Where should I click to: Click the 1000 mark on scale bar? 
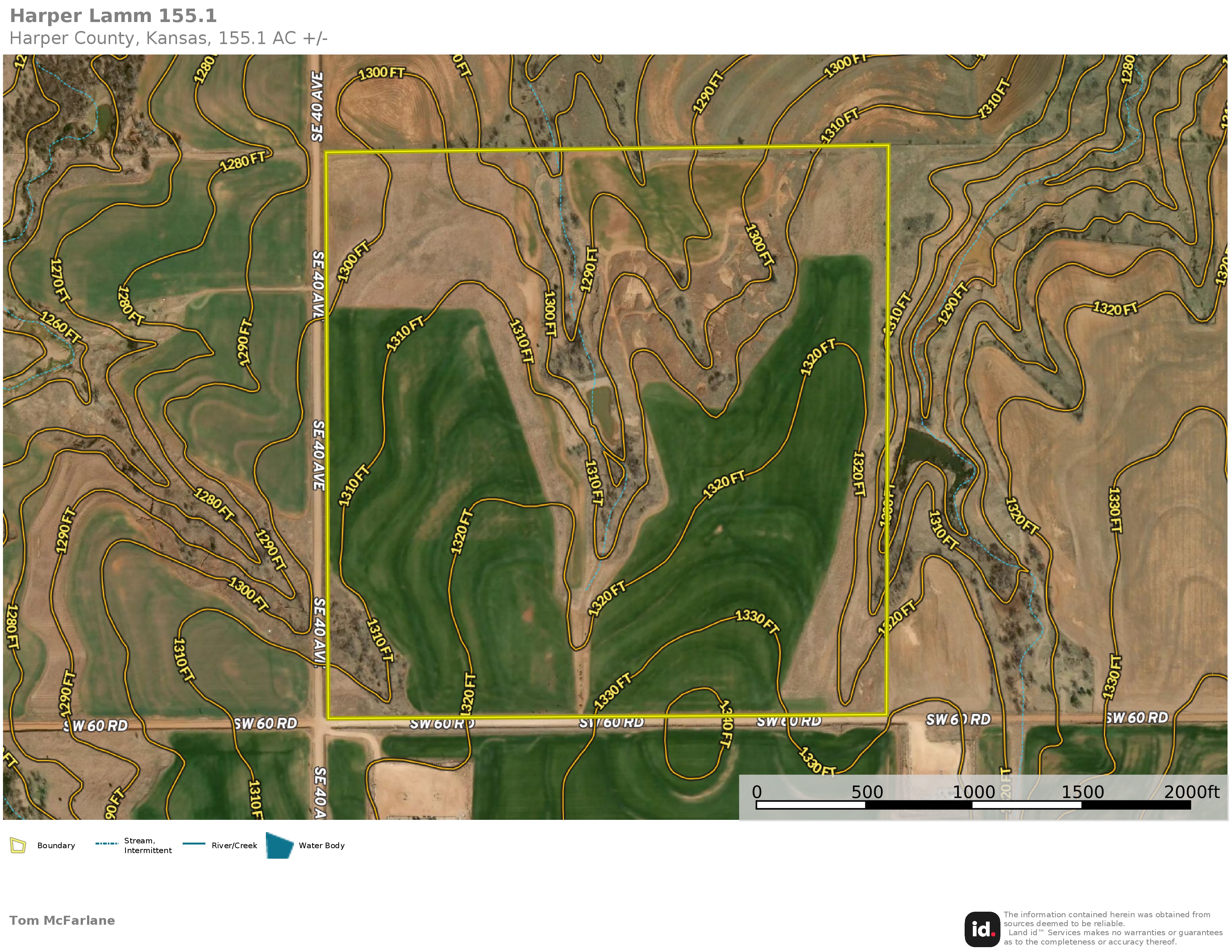[974, 792]
